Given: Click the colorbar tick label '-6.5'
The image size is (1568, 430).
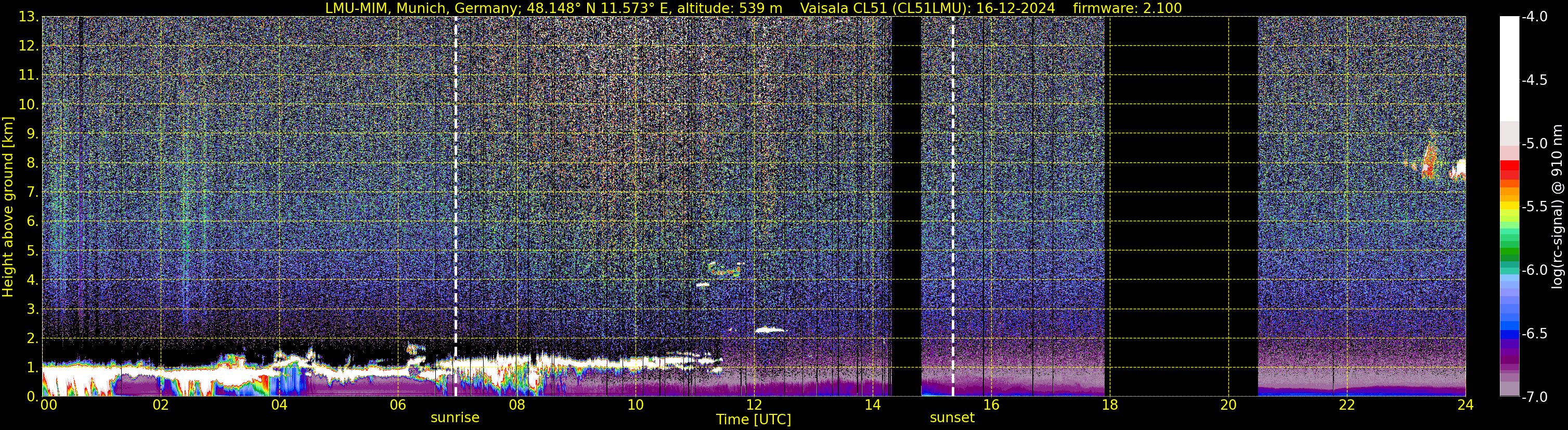Looking at the screenshot, I should tap(1534, 334).
